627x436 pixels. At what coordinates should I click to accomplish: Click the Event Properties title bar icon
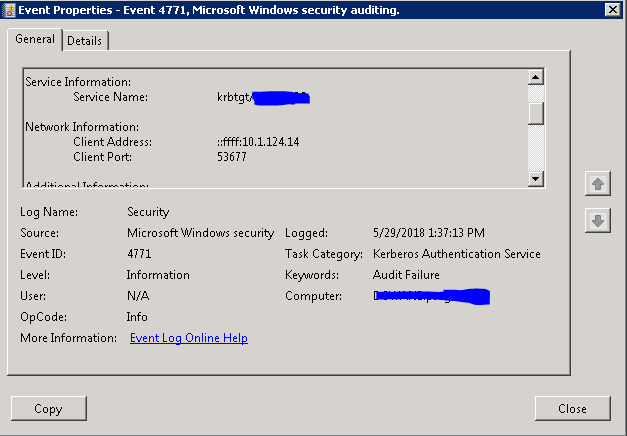(x=9, y=9)
